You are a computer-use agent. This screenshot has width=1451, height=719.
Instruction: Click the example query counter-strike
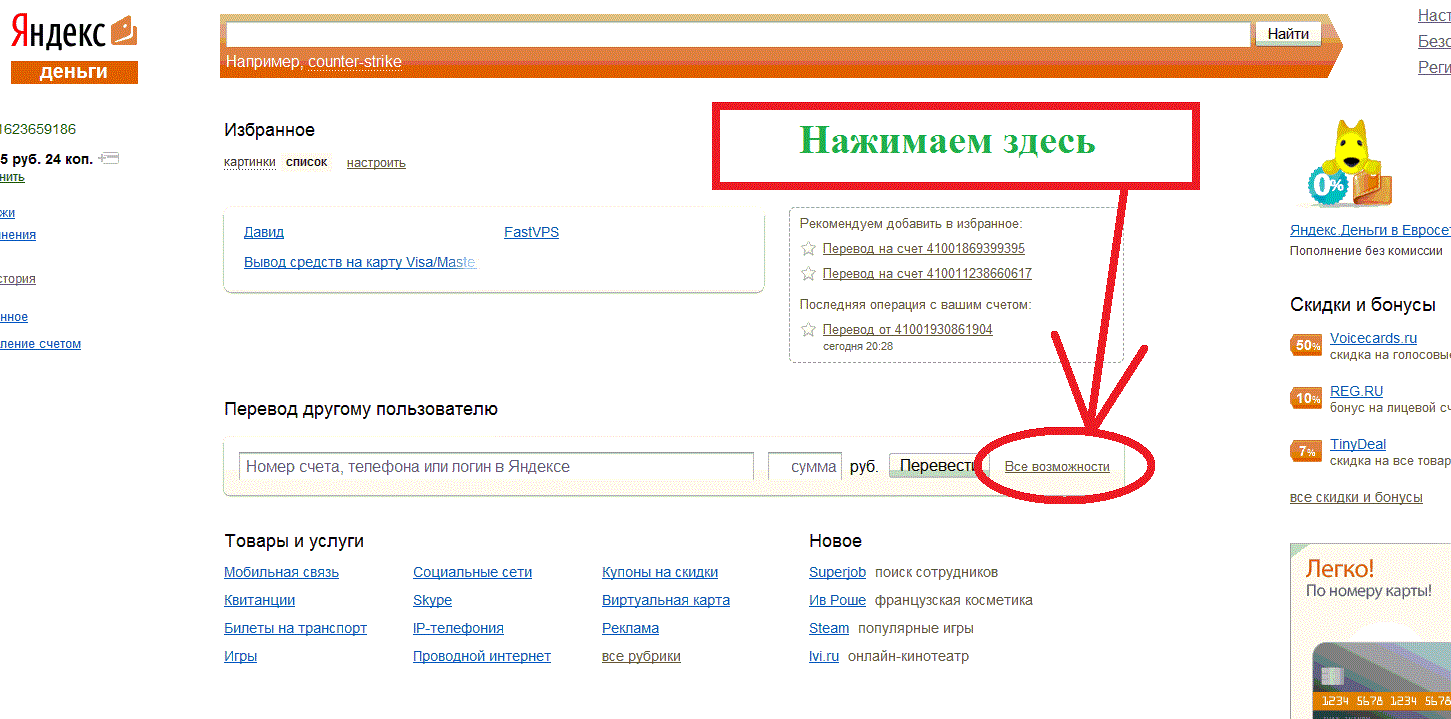(355, 62)
